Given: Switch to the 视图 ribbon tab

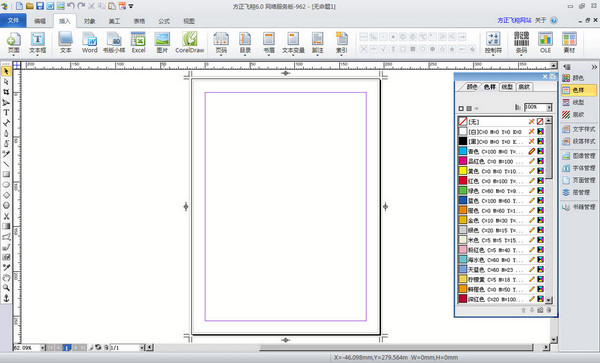Looking at the screenshot, I should 189,21.
